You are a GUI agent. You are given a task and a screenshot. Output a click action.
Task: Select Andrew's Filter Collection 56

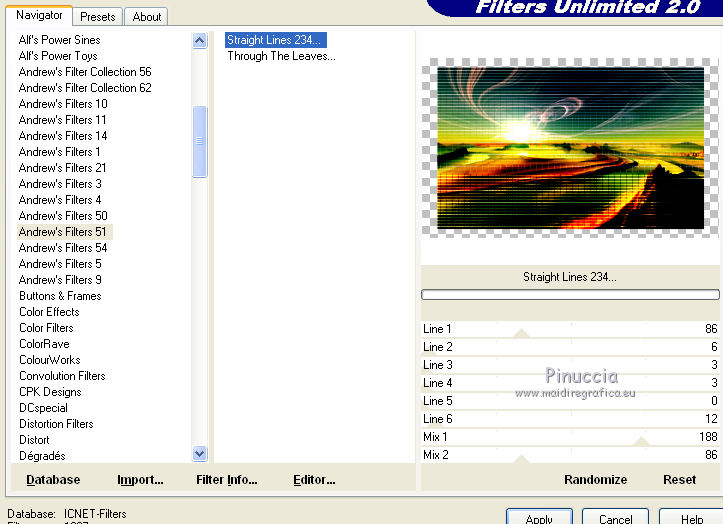pos(85,72)
